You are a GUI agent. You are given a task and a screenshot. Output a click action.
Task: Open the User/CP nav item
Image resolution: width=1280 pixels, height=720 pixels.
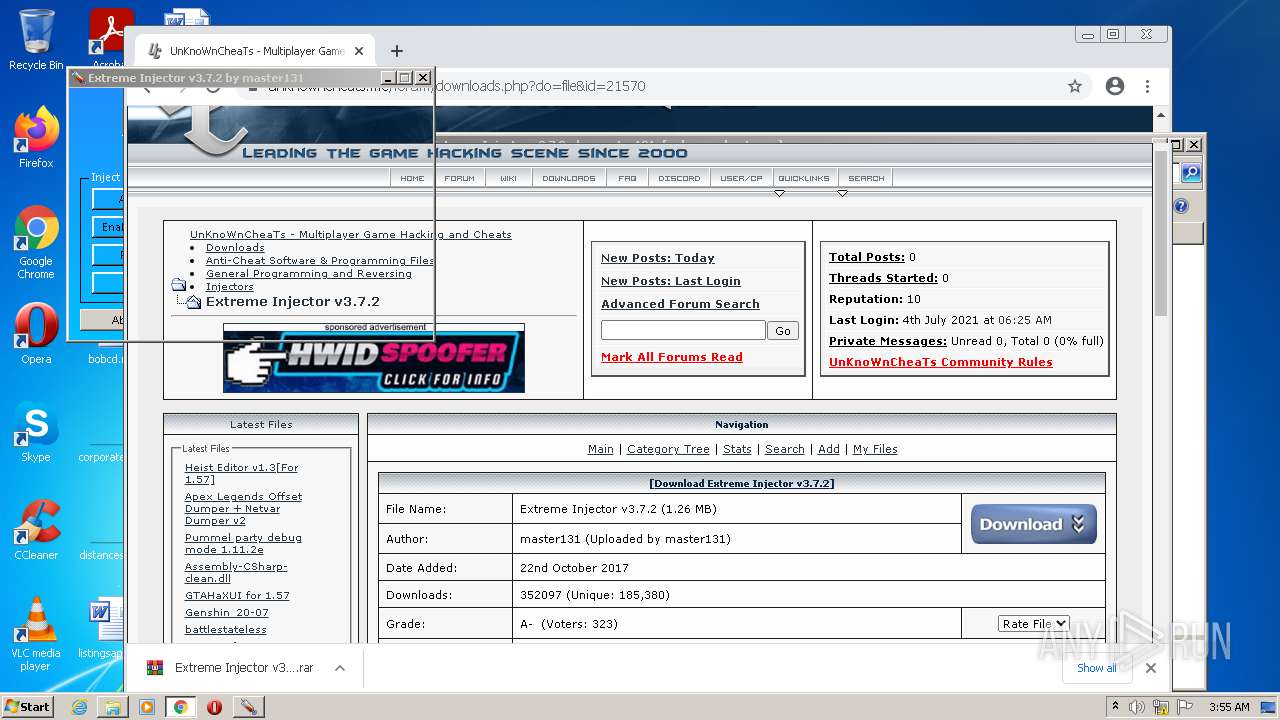[x=741, y=178]
